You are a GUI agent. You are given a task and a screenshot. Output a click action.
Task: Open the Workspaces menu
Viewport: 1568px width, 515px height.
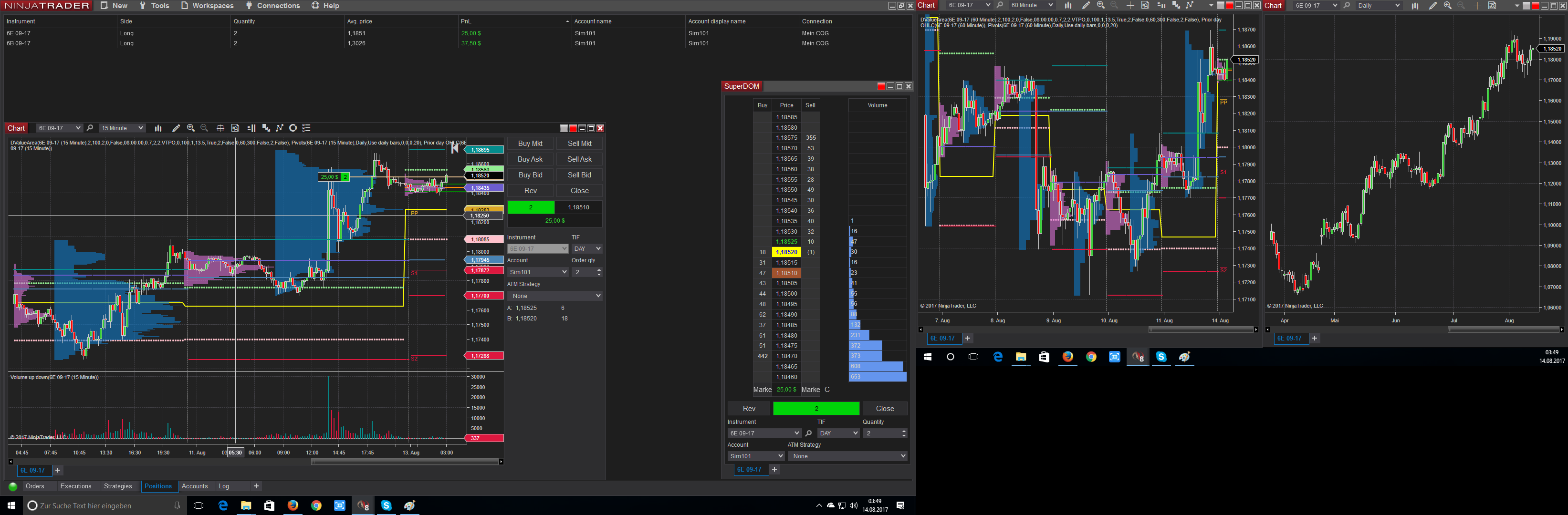click(207, 5)
